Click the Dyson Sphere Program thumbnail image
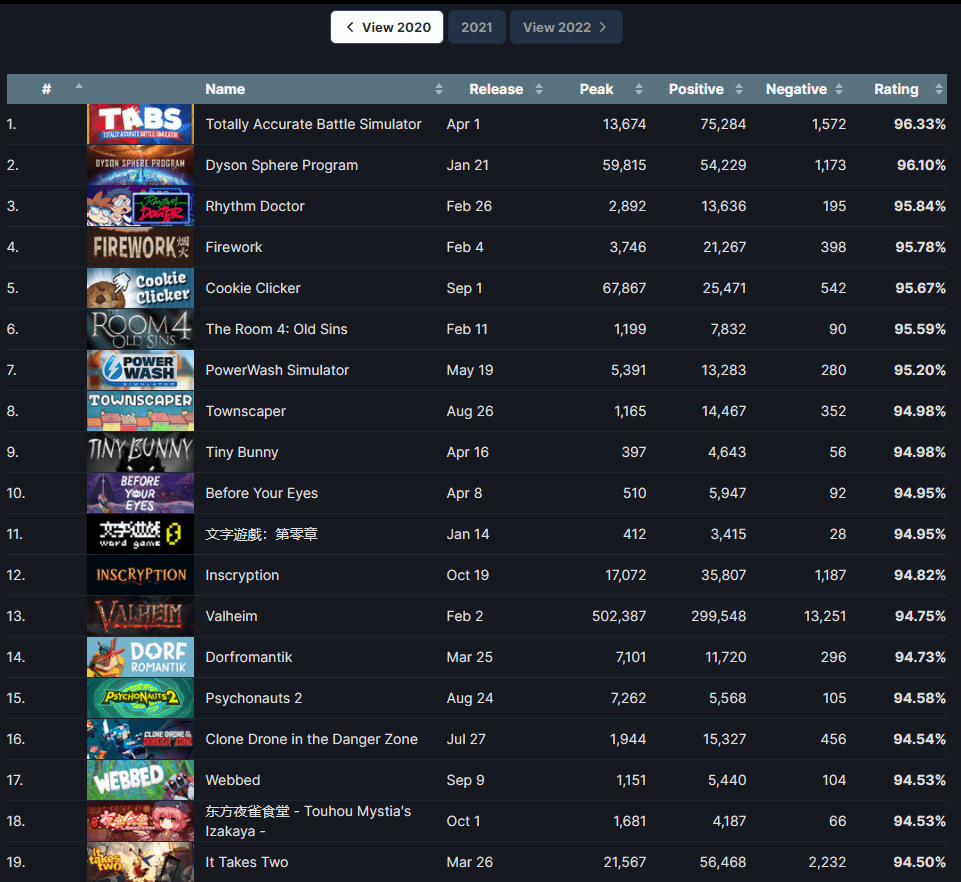The width and height of the screenshot is (961, 882). [140, 165]
